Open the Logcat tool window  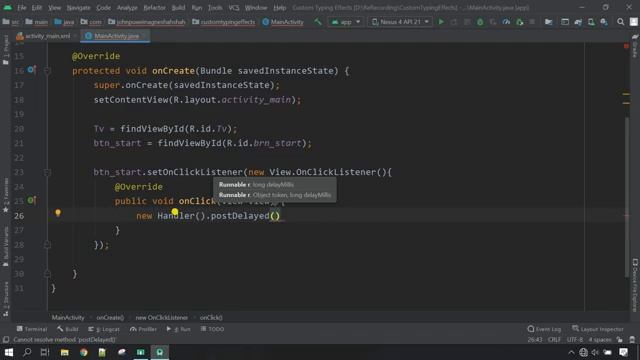pyautogui.click(x=104, y=329)
